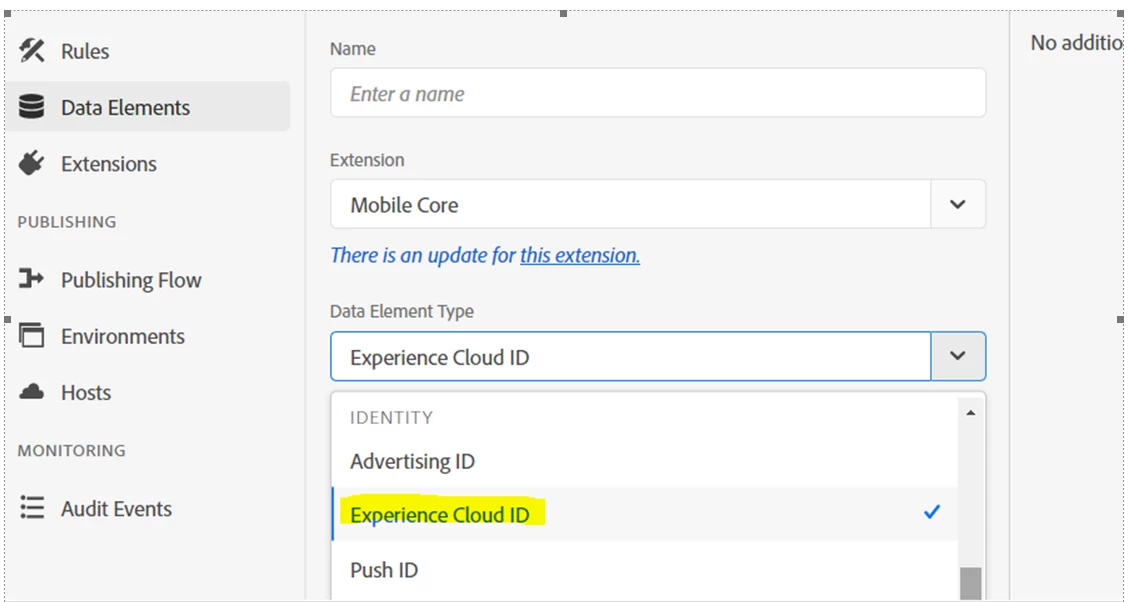Click the Data Element Type text field

(x=630, y=357)
